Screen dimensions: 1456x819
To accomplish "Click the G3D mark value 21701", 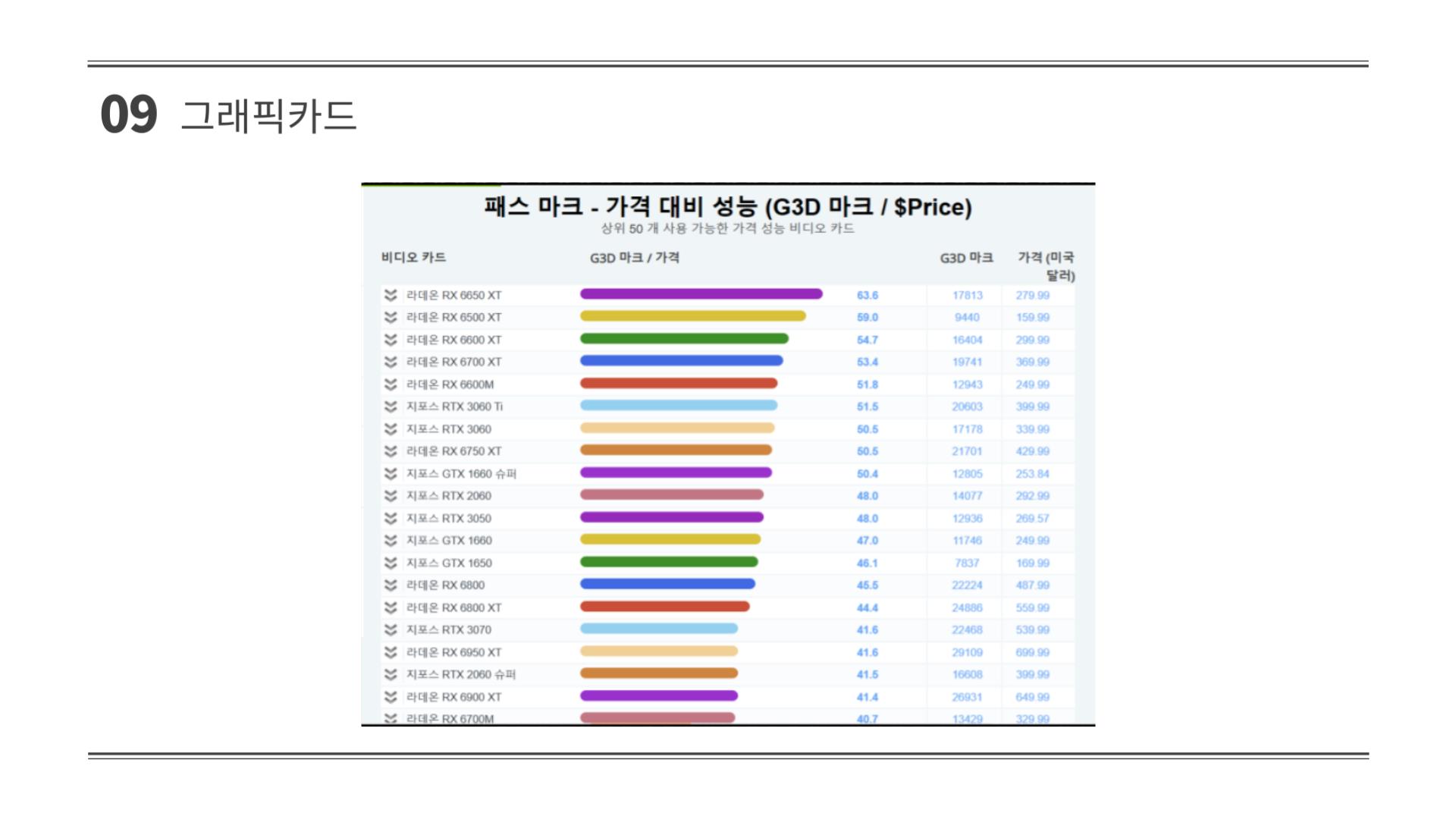I will pos(968,452).
